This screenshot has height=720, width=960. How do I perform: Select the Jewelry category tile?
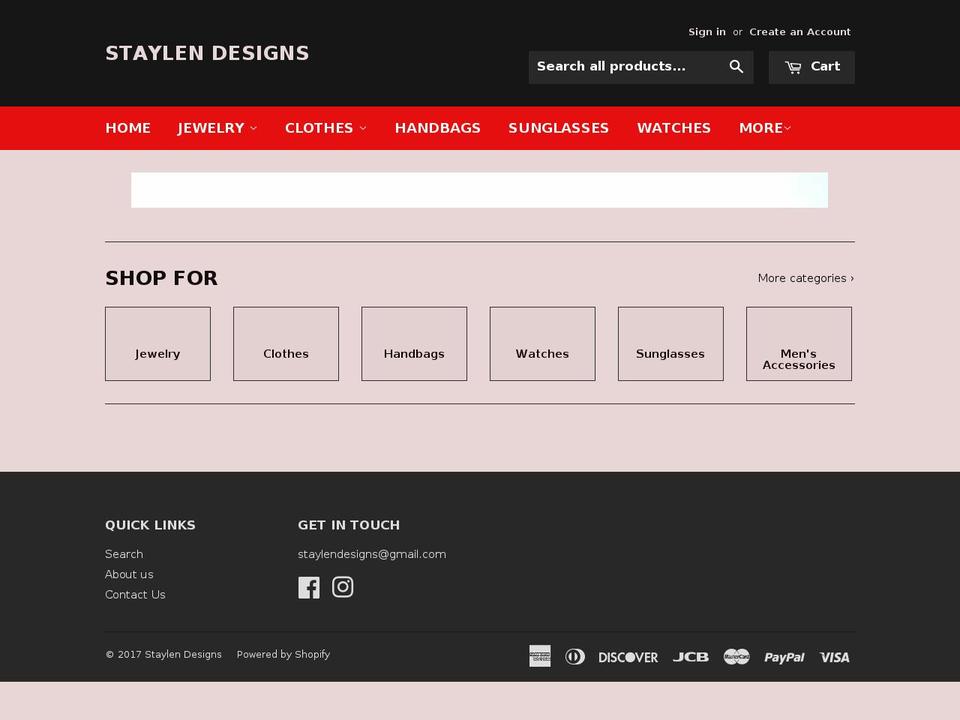pyautogui.click(x=158, y=343)
